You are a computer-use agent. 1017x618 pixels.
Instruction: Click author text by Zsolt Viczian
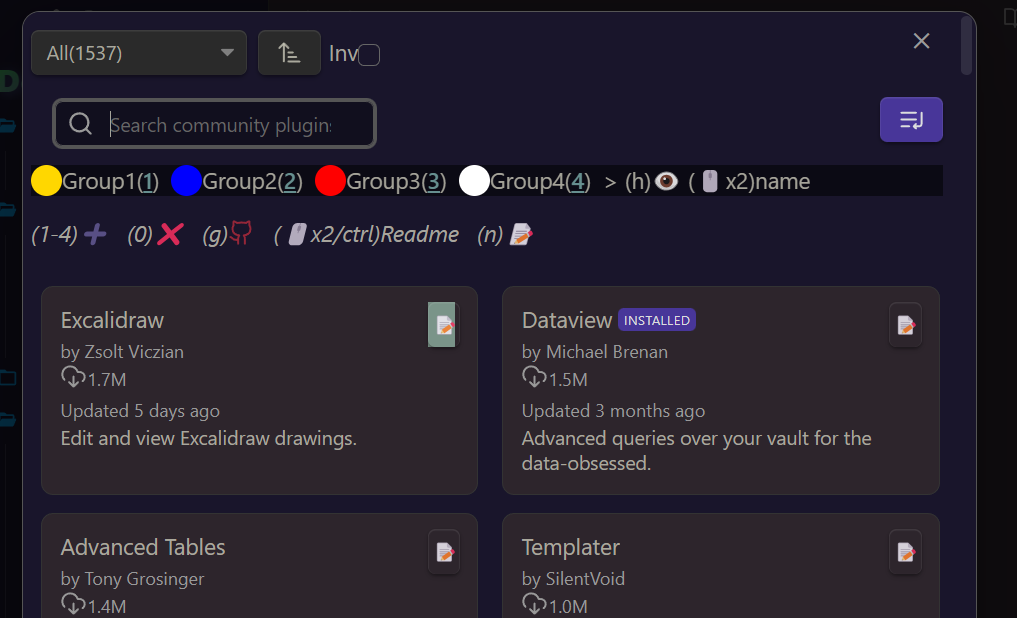(122, 351)
